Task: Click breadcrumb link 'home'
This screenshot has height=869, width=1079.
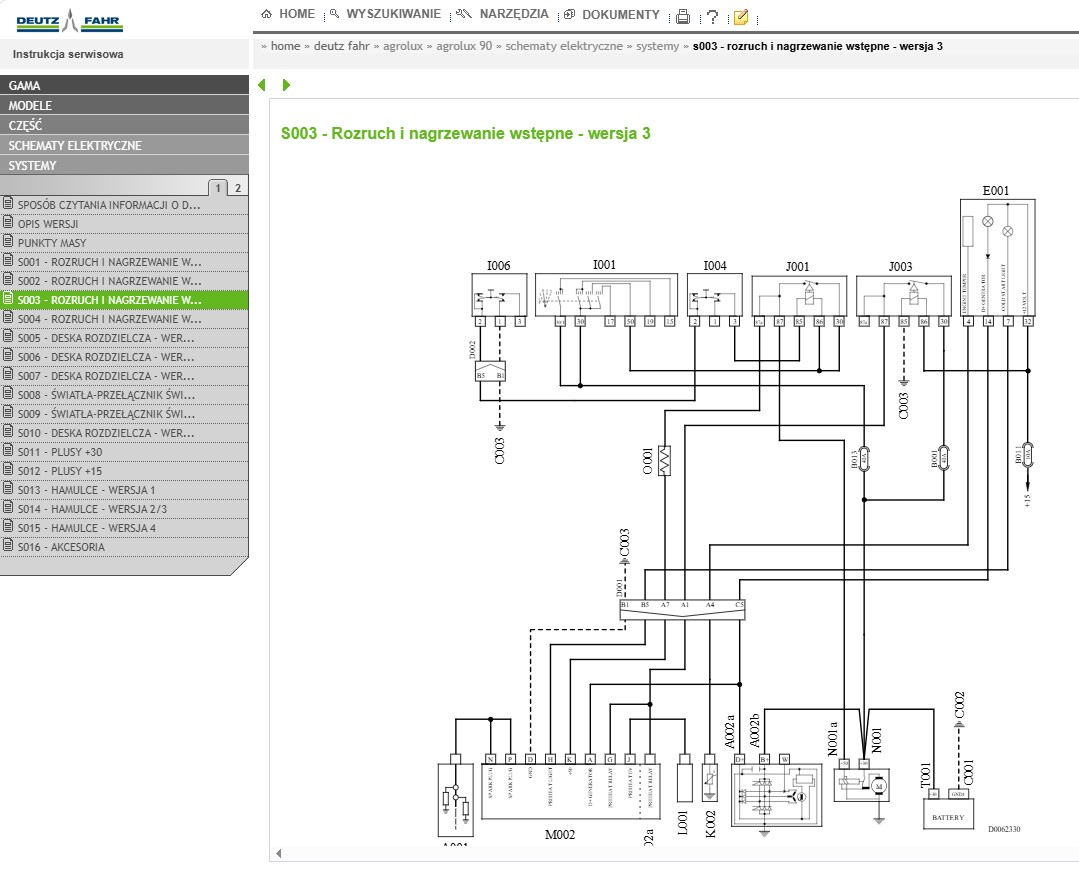Action: click(x=286, y=46)
